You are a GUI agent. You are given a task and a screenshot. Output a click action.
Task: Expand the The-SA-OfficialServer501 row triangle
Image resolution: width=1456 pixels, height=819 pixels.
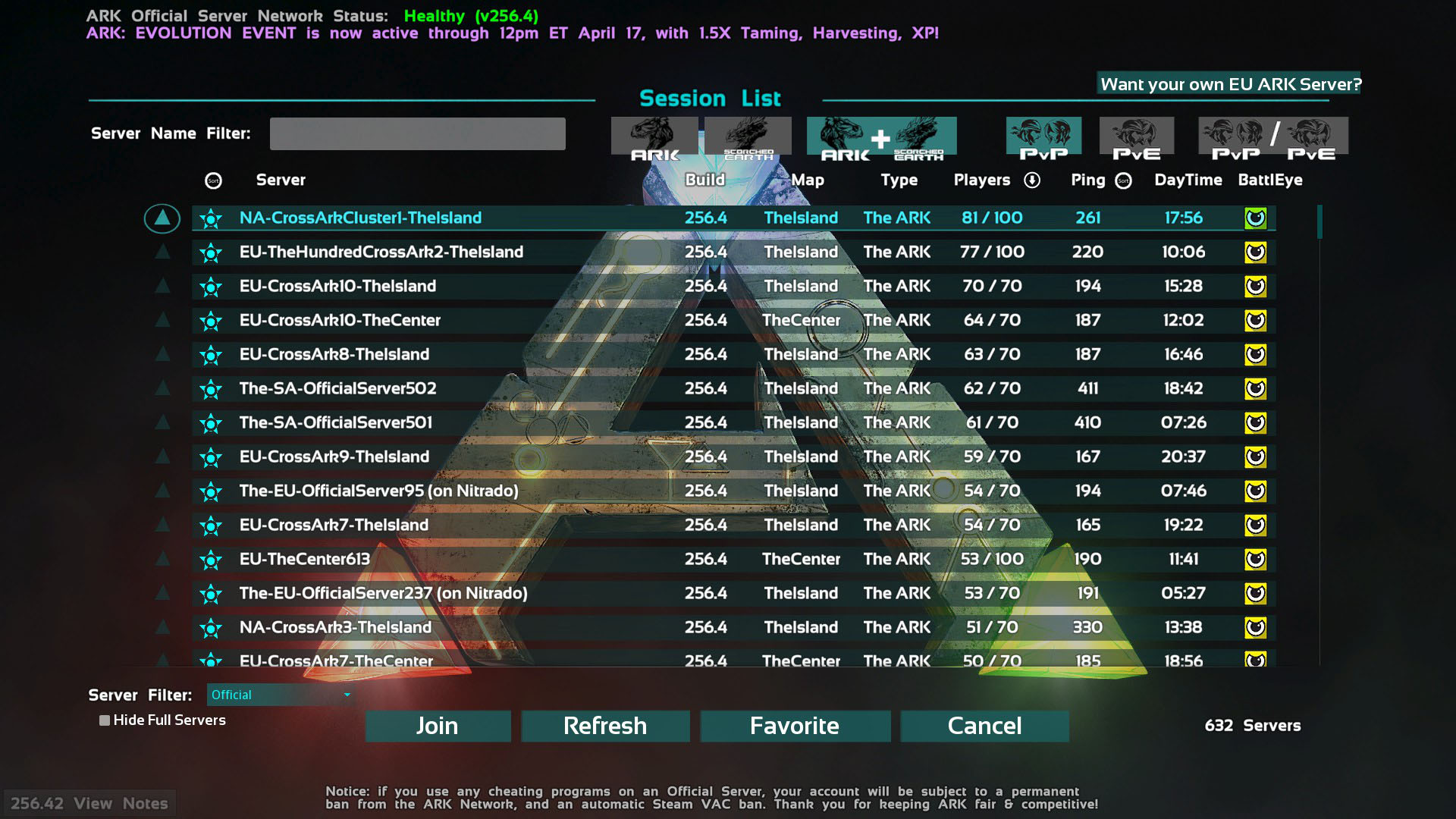point(162,422)
